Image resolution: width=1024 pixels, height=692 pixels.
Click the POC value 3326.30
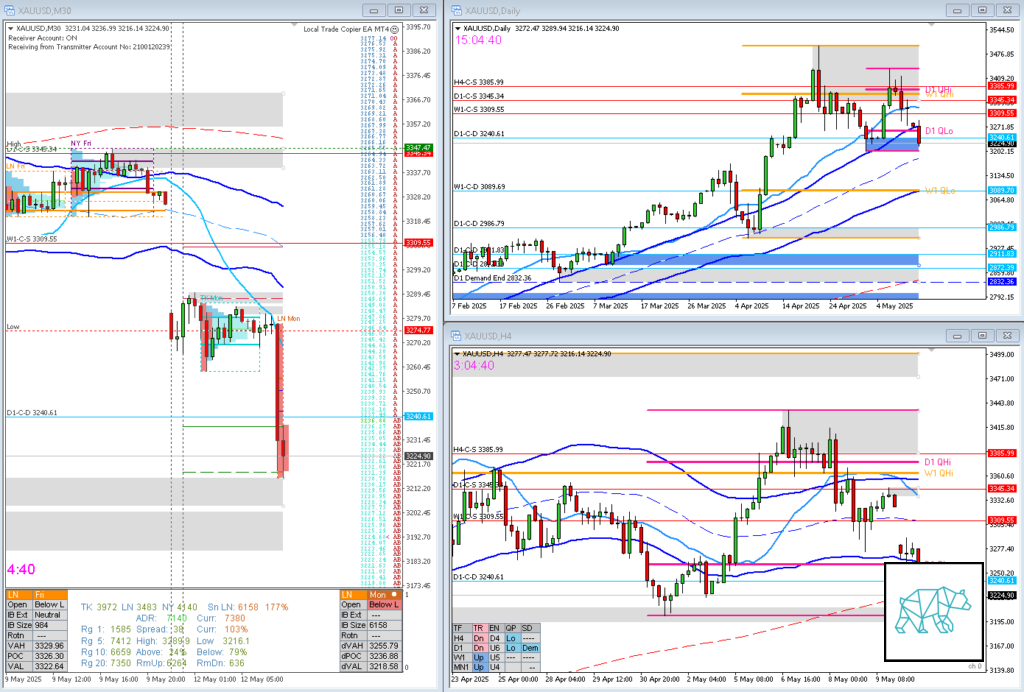50,656
